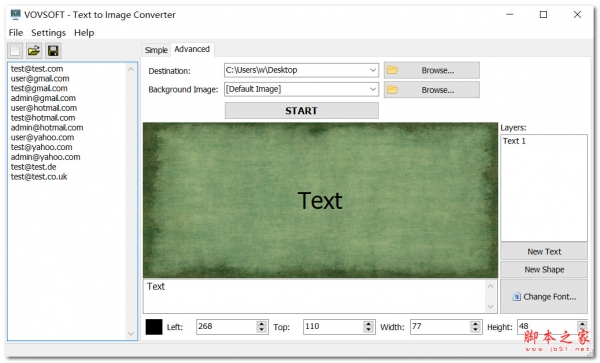Select the admin@gmail.com line
This screenshot has height=363, width=600.
[43, 98]
